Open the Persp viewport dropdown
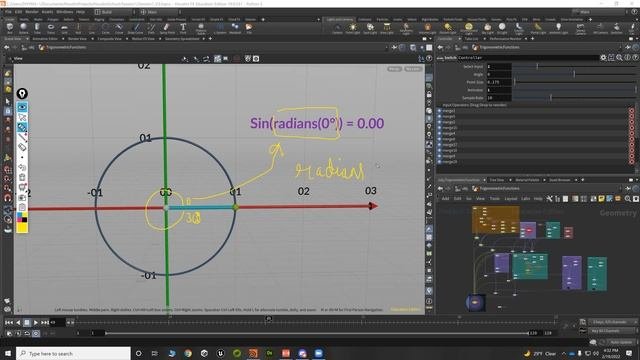This screenshot has width=640, height=360. click(x=394, y=69)
